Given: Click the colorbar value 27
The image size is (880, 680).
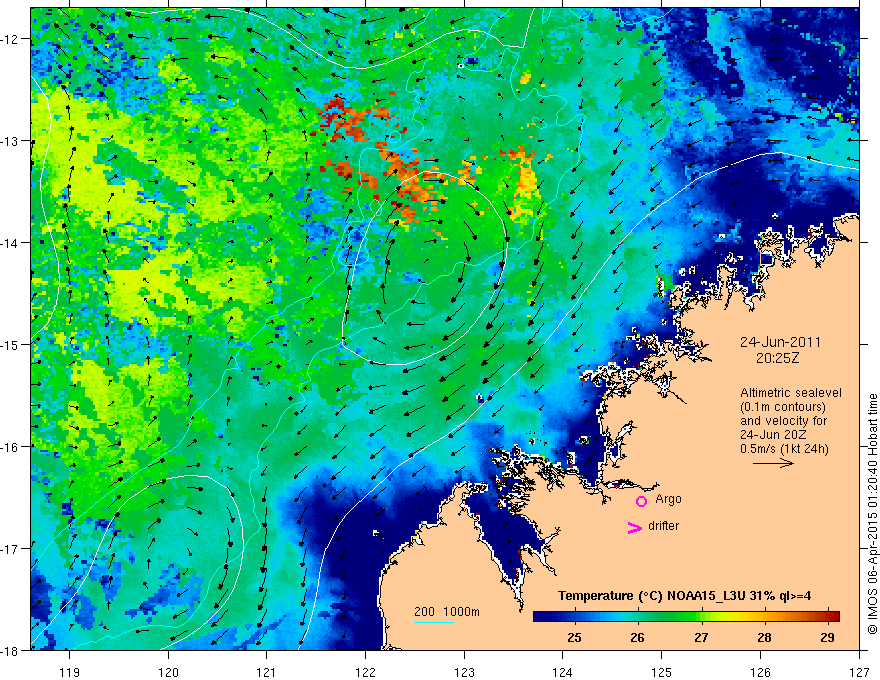Looking at the screenshot, I should (x=701, y=637).
